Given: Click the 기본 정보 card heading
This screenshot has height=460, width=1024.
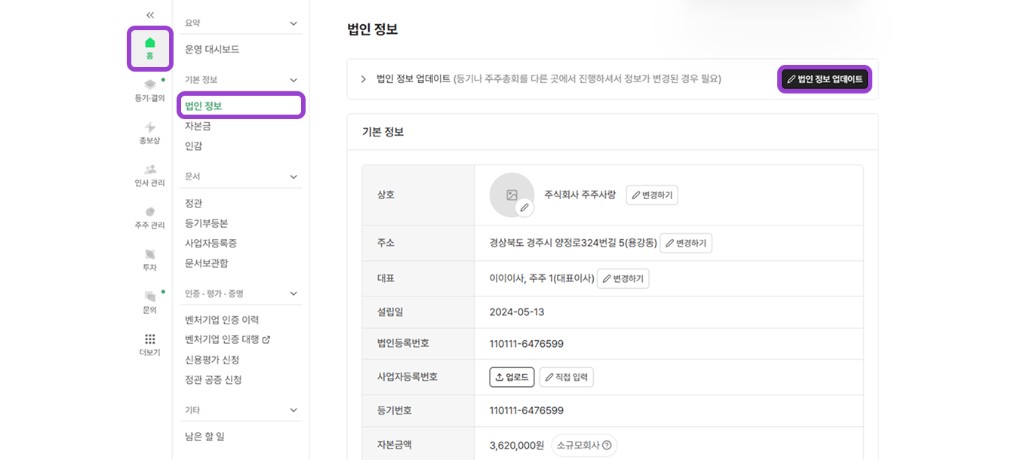Looking at the screenshot, I should [x=383, y=131].
